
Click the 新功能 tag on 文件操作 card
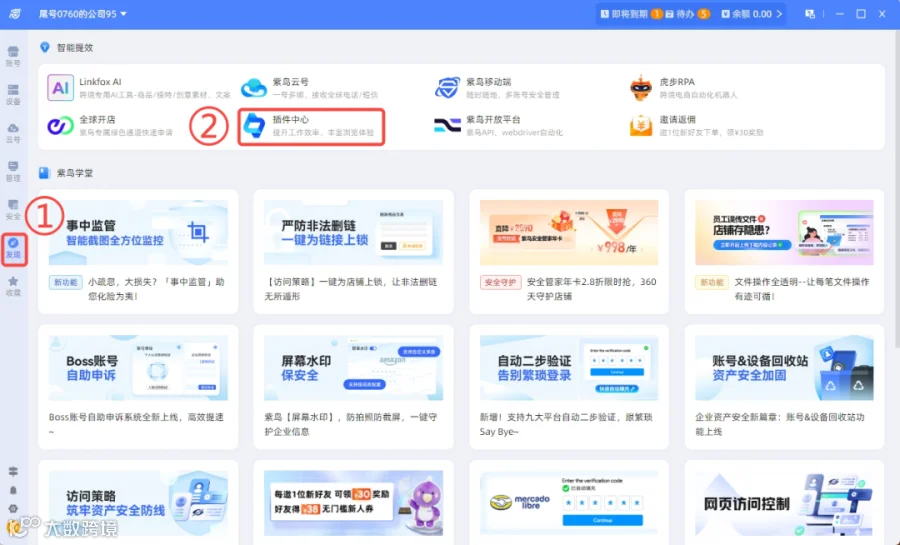click(712, 282)
